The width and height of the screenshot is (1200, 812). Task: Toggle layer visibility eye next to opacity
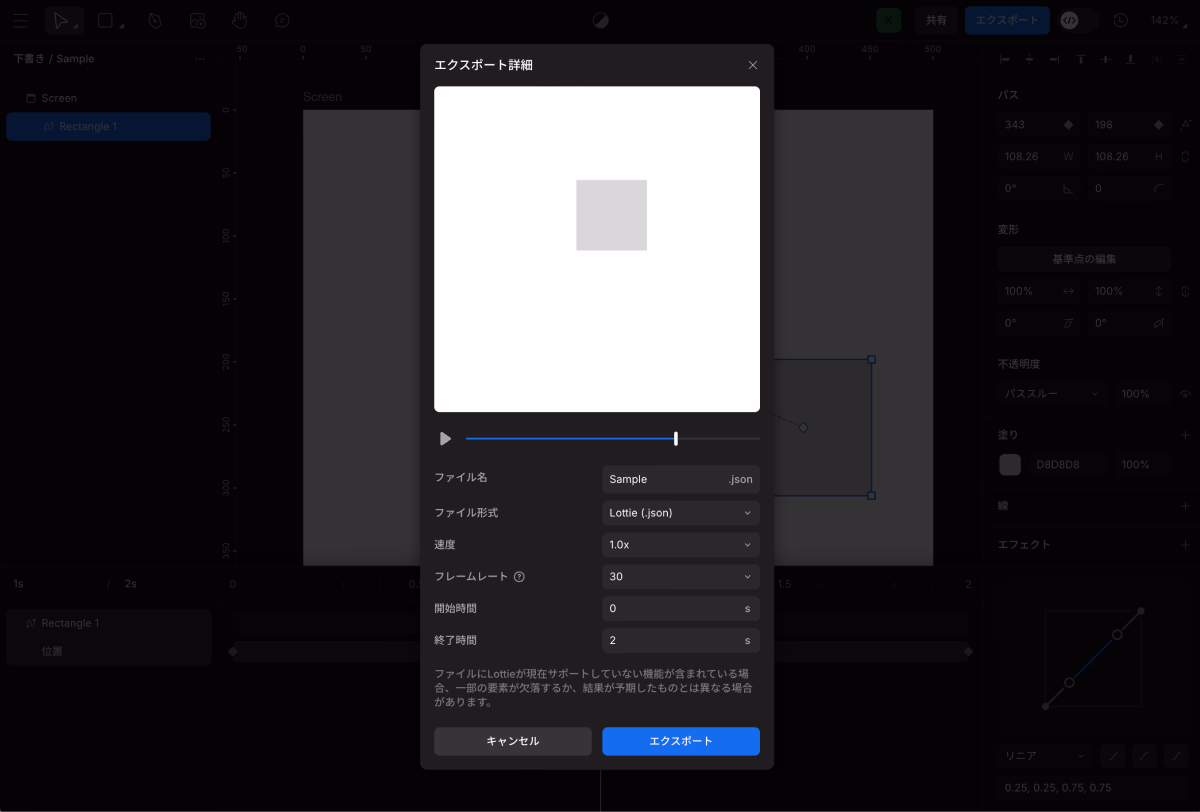pyautogui.click(x=1186, y=394)
